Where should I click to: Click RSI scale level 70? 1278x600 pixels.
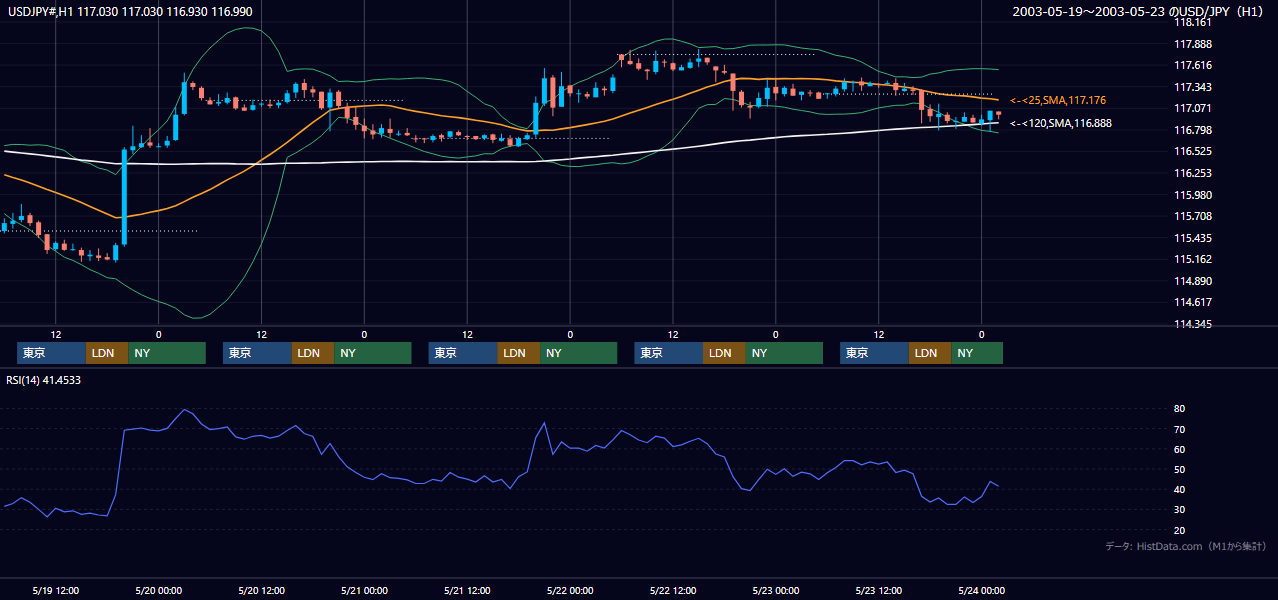(x=1179, y=429)
